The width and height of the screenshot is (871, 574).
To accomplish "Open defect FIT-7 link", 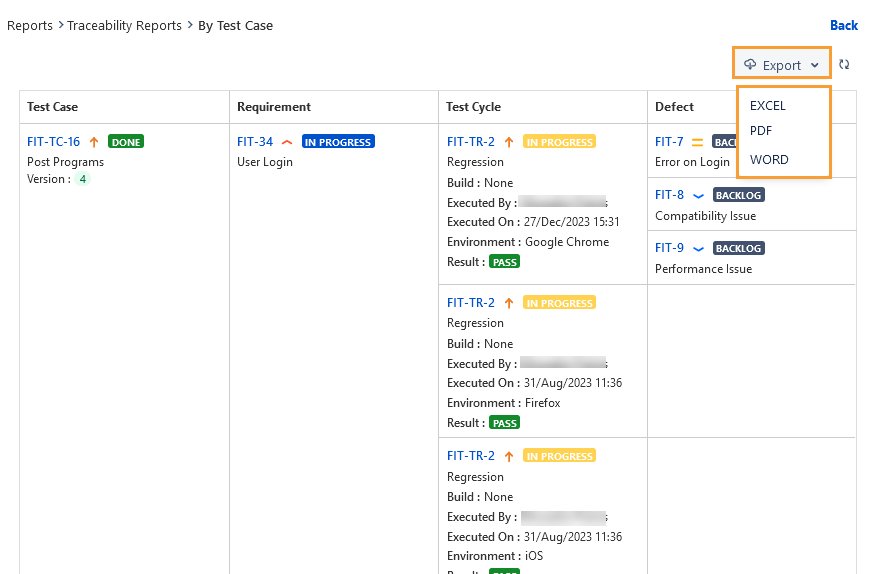I will coord(669,142).
